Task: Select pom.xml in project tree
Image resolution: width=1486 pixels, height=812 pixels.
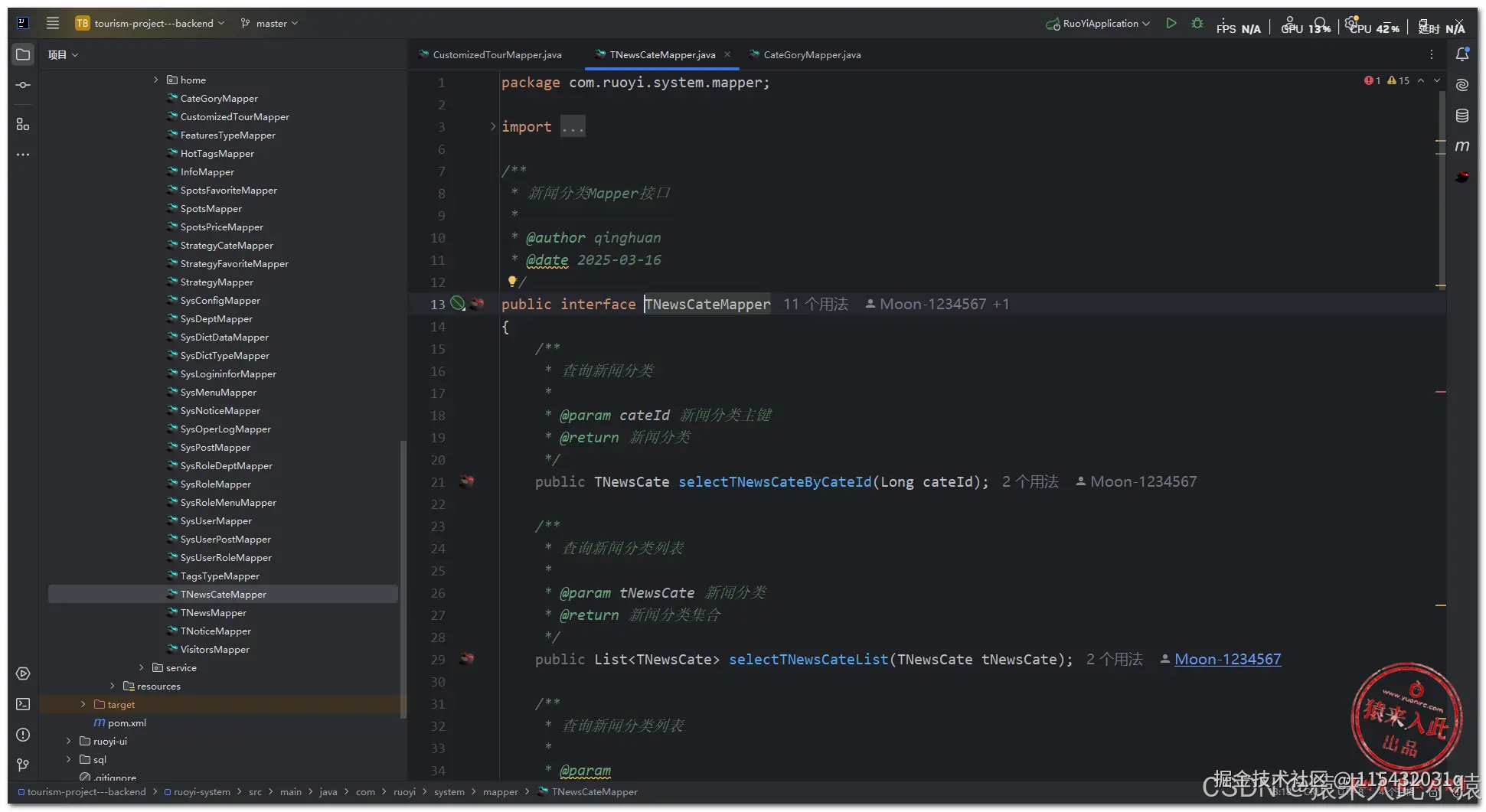Action: point(126,722)
